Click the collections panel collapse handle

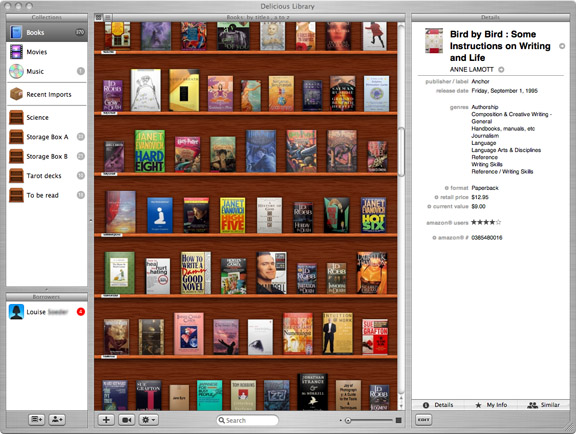click(x=91, y=220)
